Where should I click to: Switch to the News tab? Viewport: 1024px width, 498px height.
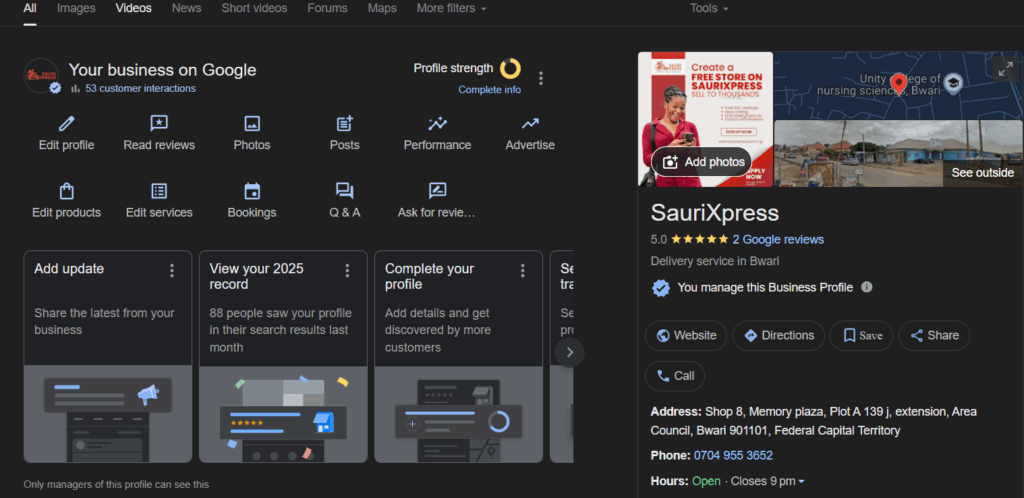coord(187,8)
